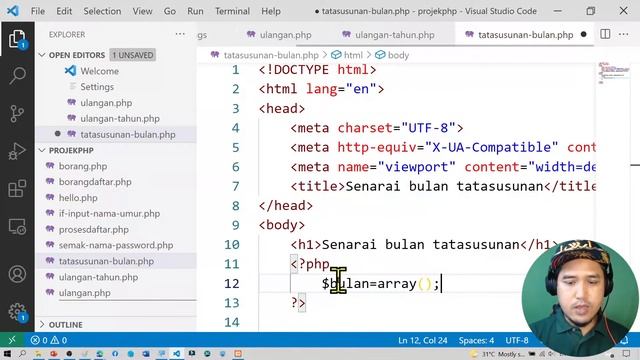The width and height of the screenshot is (640, 360).
Task: Open the Terminal menu
Action: pos(232,11)
